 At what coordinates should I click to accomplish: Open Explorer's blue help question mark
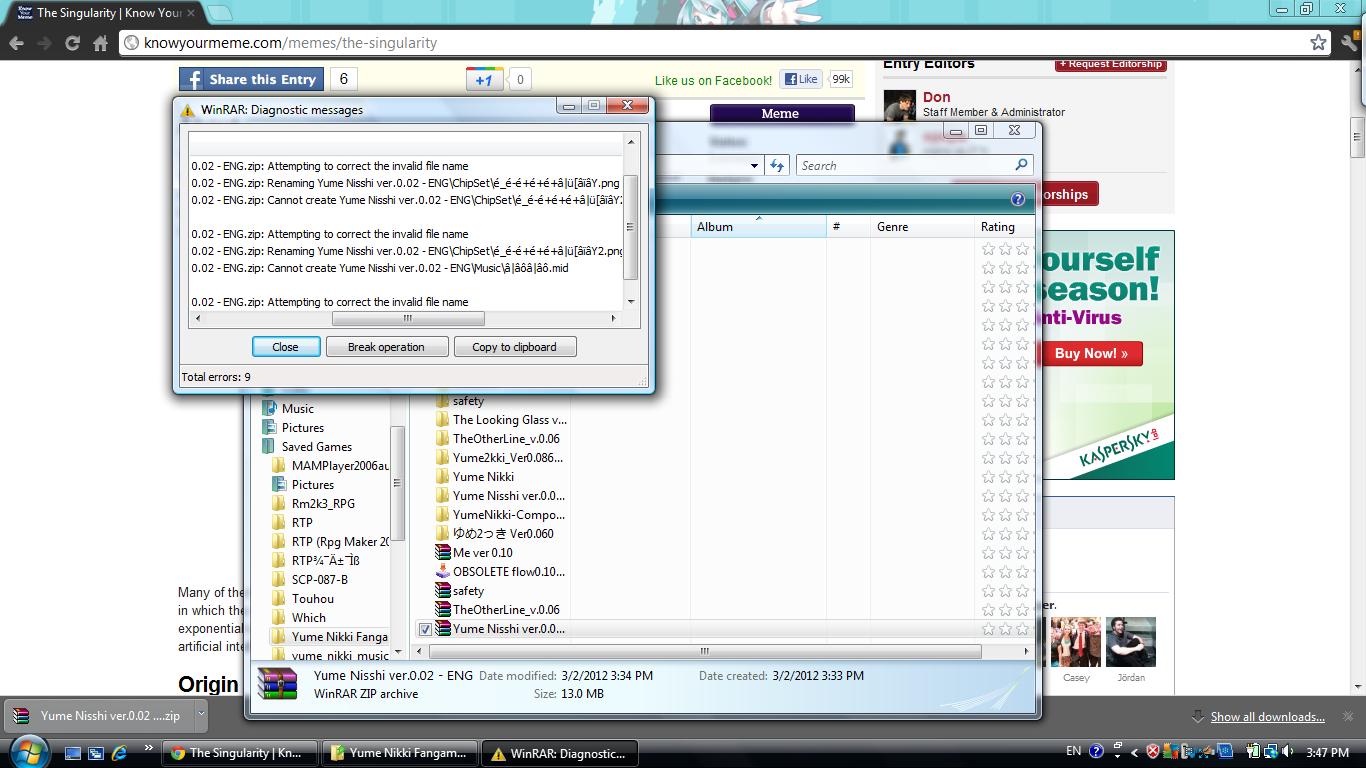(x=1017, y=199)
